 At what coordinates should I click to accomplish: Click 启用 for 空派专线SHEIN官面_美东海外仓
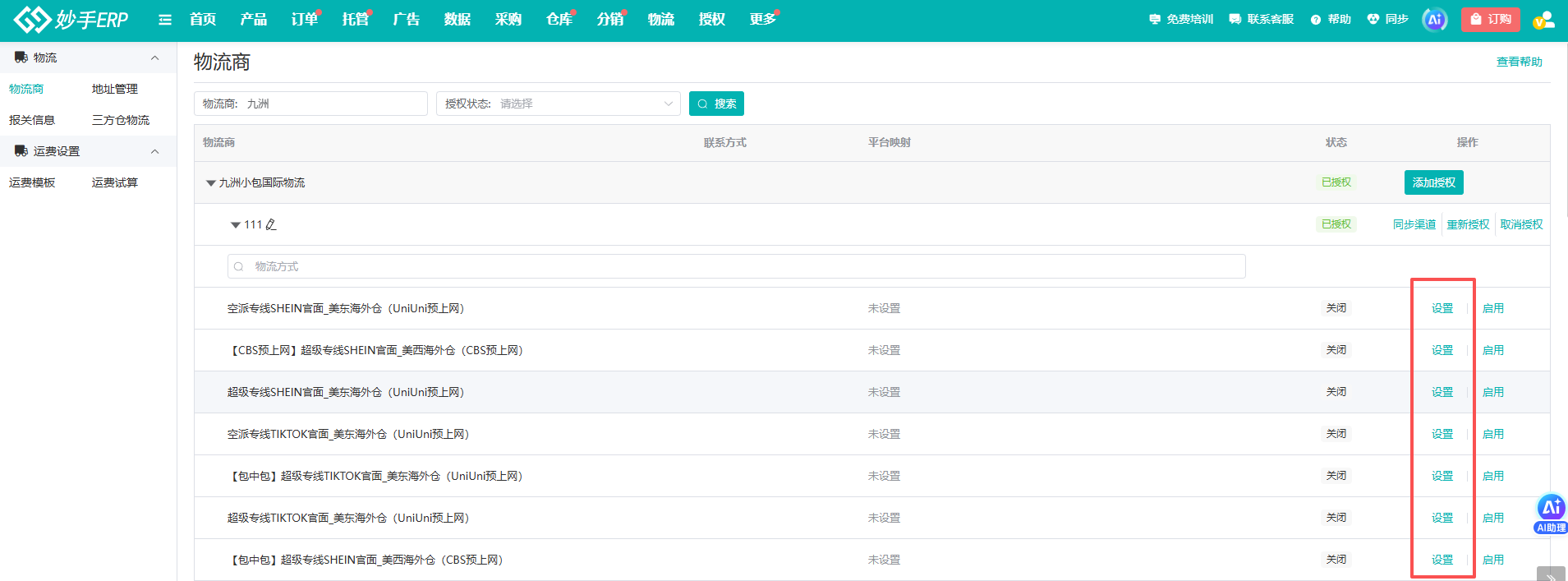pos(1493,308)
